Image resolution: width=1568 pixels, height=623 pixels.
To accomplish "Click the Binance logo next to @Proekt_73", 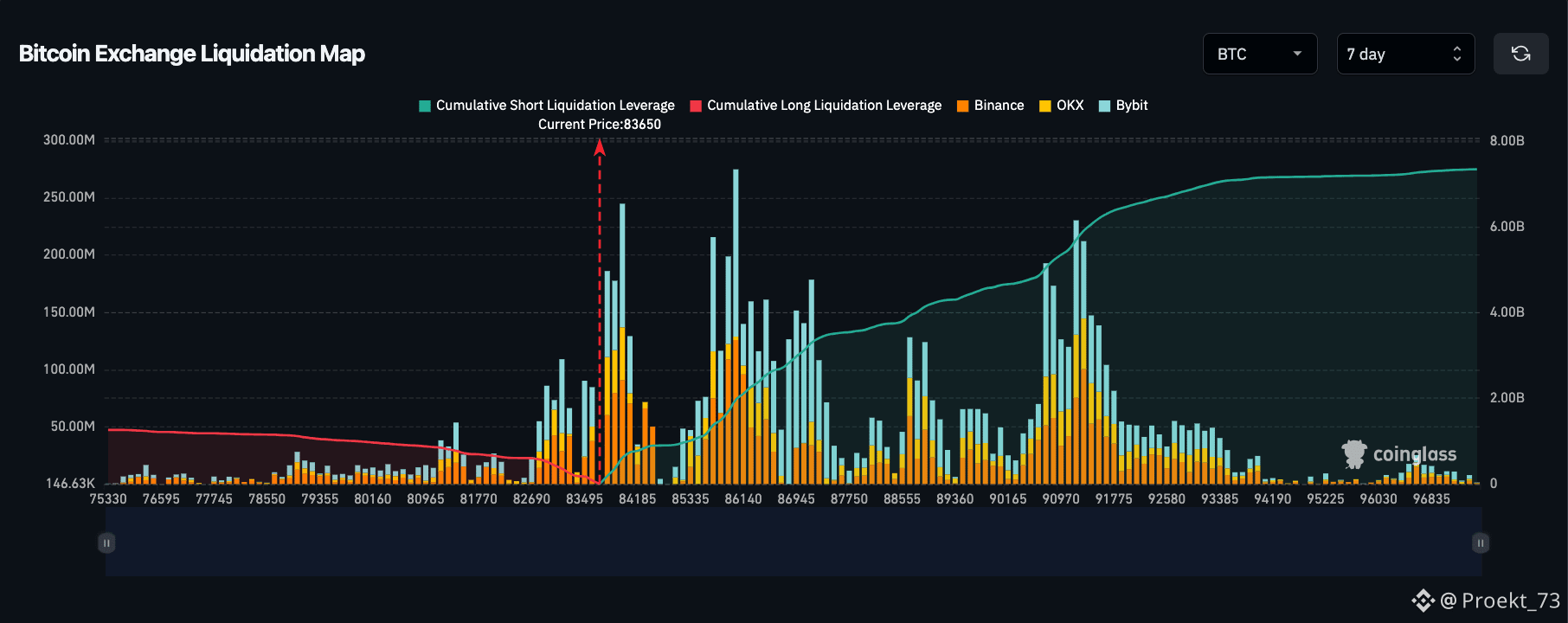I will (x=1422, y=601).
